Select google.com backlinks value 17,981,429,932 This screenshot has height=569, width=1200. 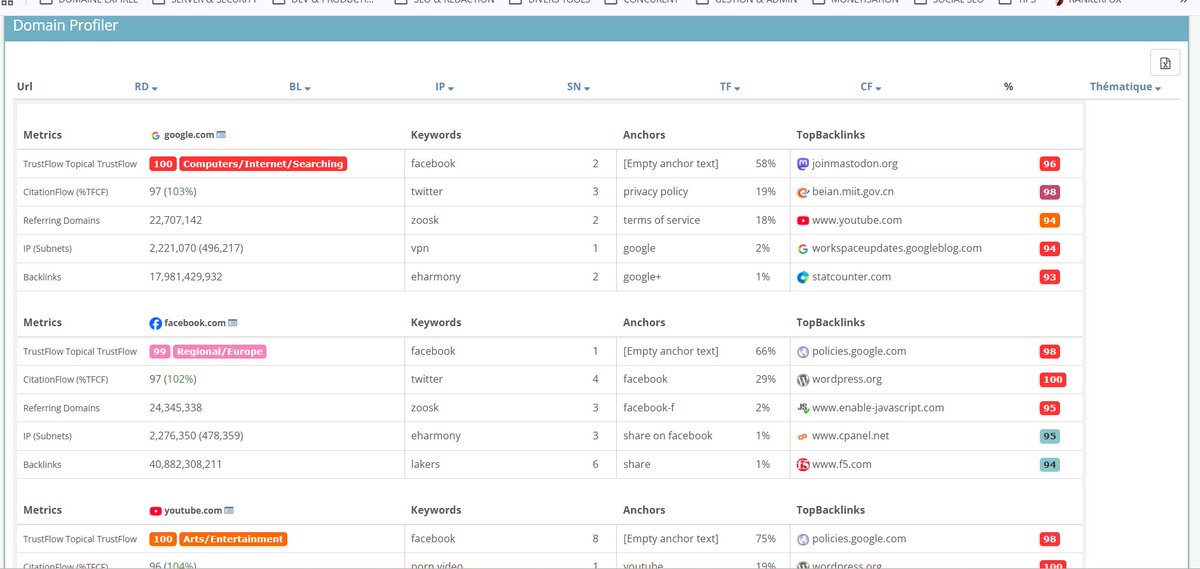[x=186, y=276]
